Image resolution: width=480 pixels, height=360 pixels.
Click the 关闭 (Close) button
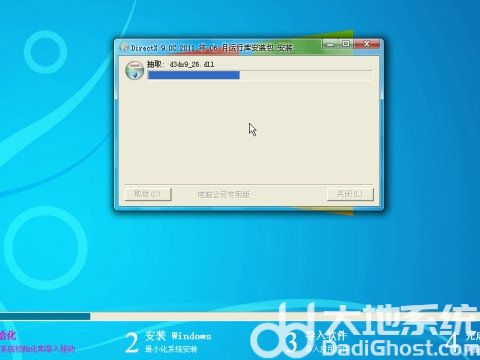pos(350,194)
